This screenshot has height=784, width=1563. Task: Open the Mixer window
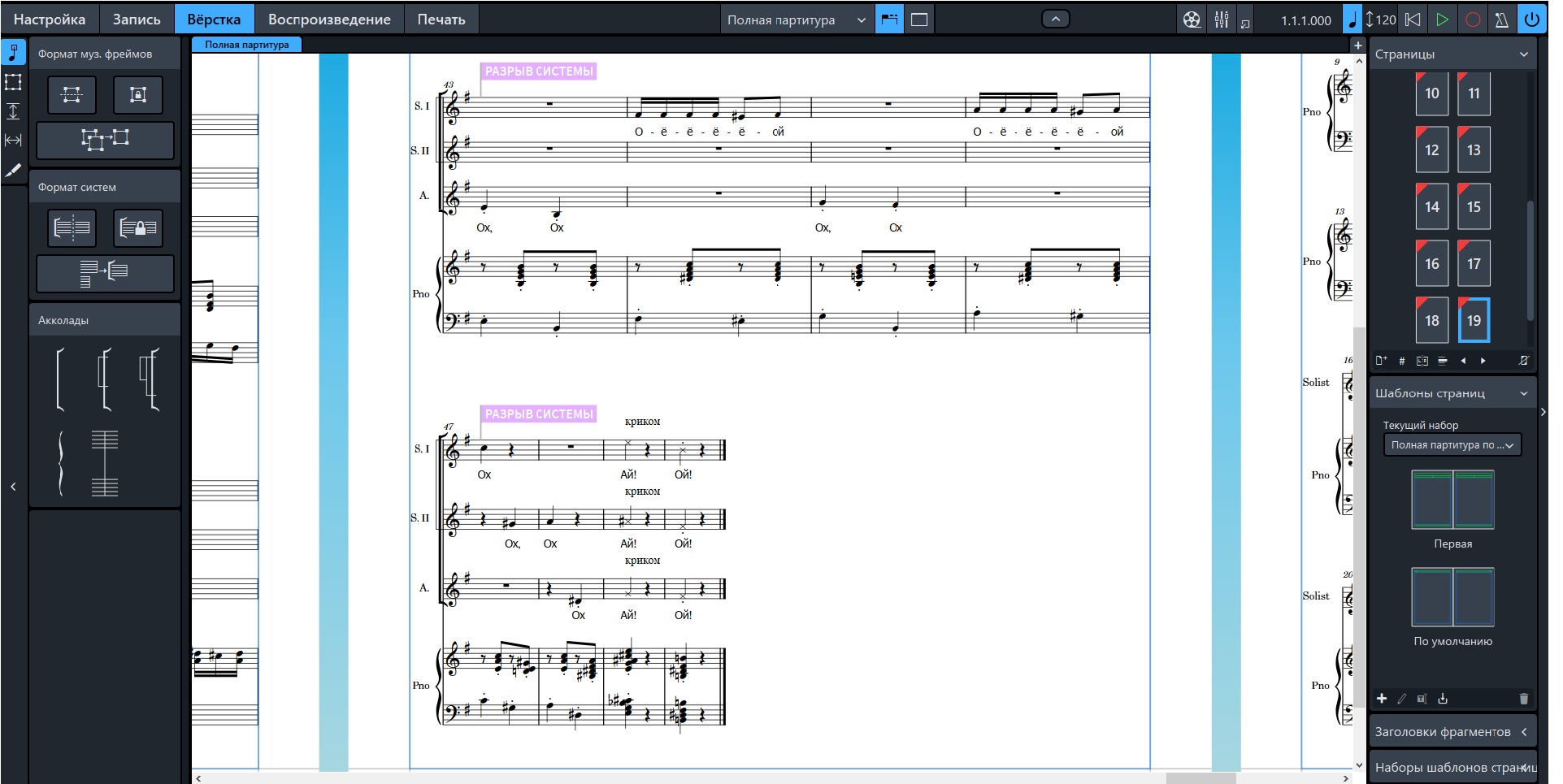click(x=1221, y=19)
